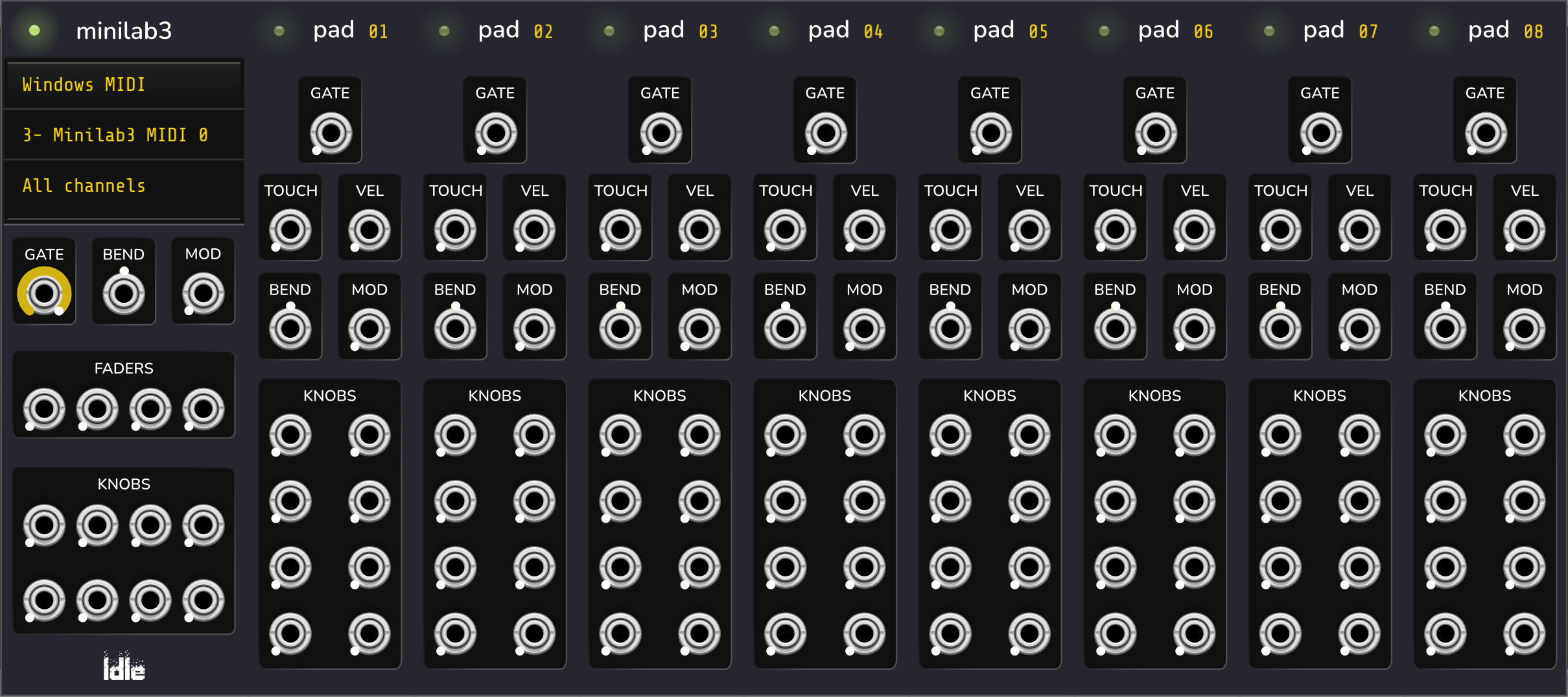Click pad 02 TOUCH jack
This screenshot has width=1568, height=697.
(455, 230)
